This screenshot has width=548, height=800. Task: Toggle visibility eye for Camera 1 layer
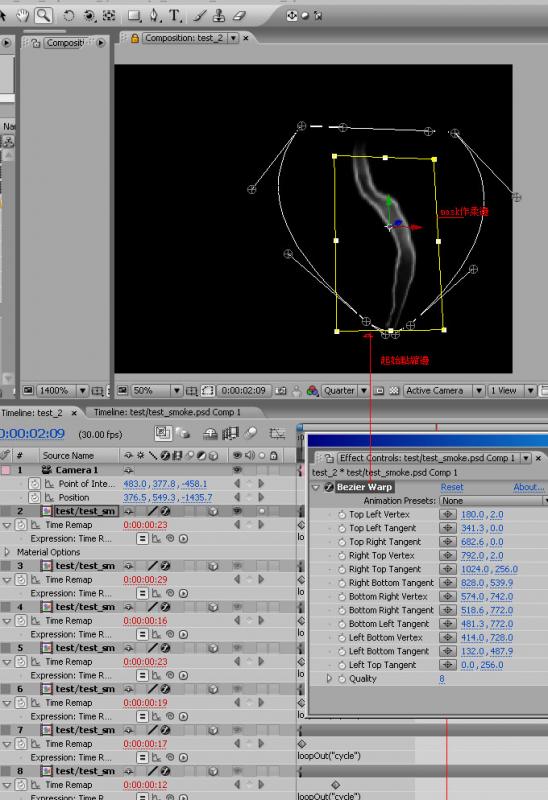[x=237, y=469]
